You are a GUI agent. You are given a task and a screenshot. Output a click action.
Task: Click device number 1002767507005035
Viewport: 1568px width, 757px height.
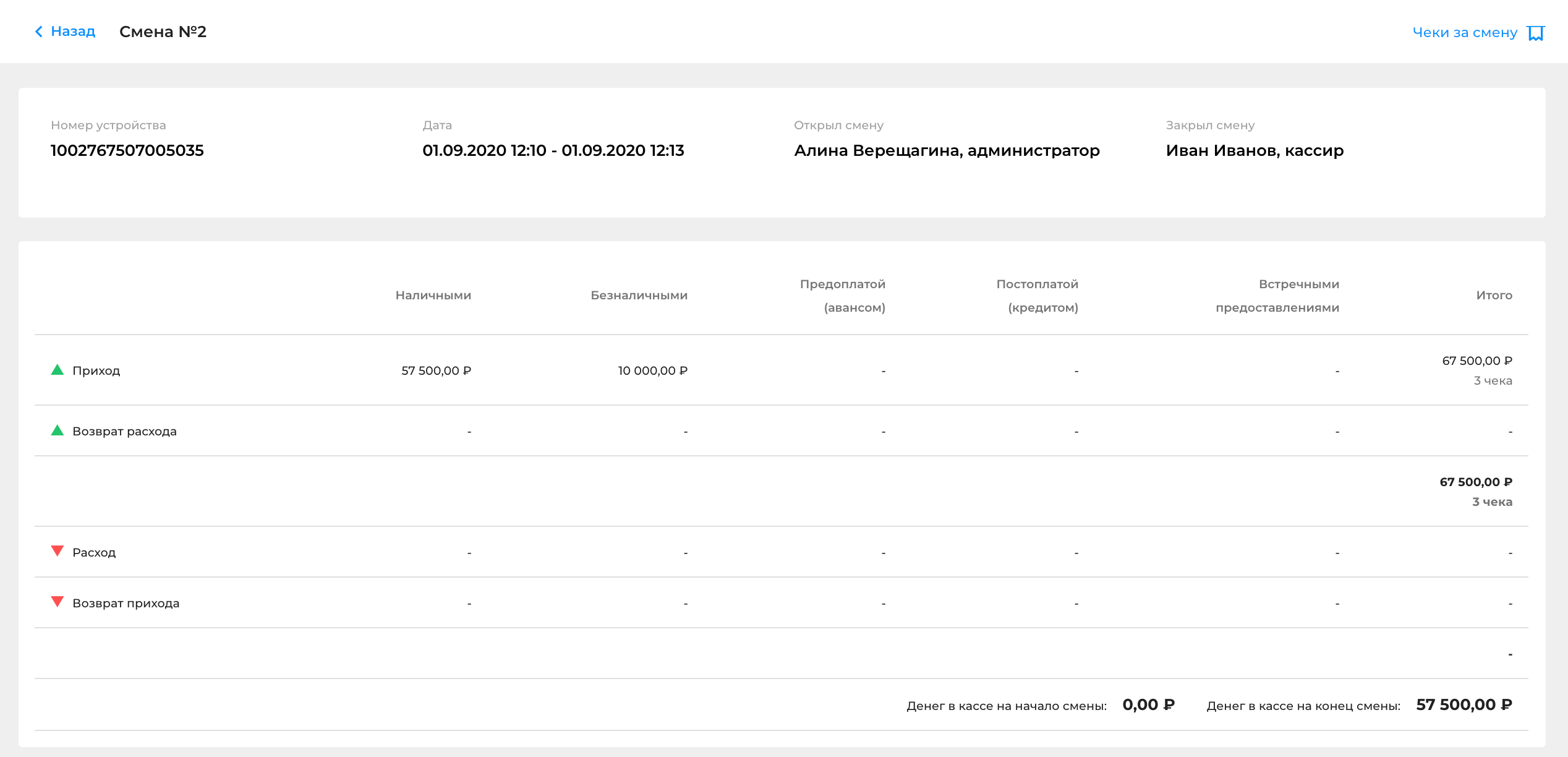pos(127,150)
